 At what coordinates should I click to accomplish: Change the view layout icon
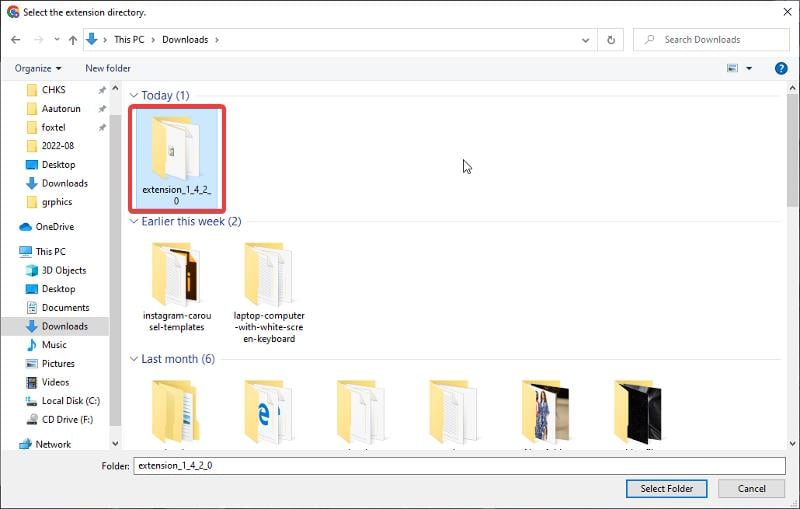(733, 68)
